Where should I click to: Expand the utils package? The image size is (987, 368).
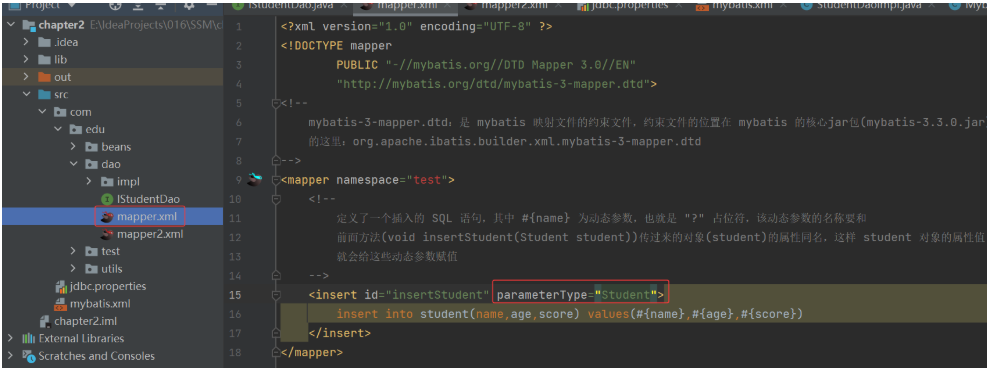point(74,269)
